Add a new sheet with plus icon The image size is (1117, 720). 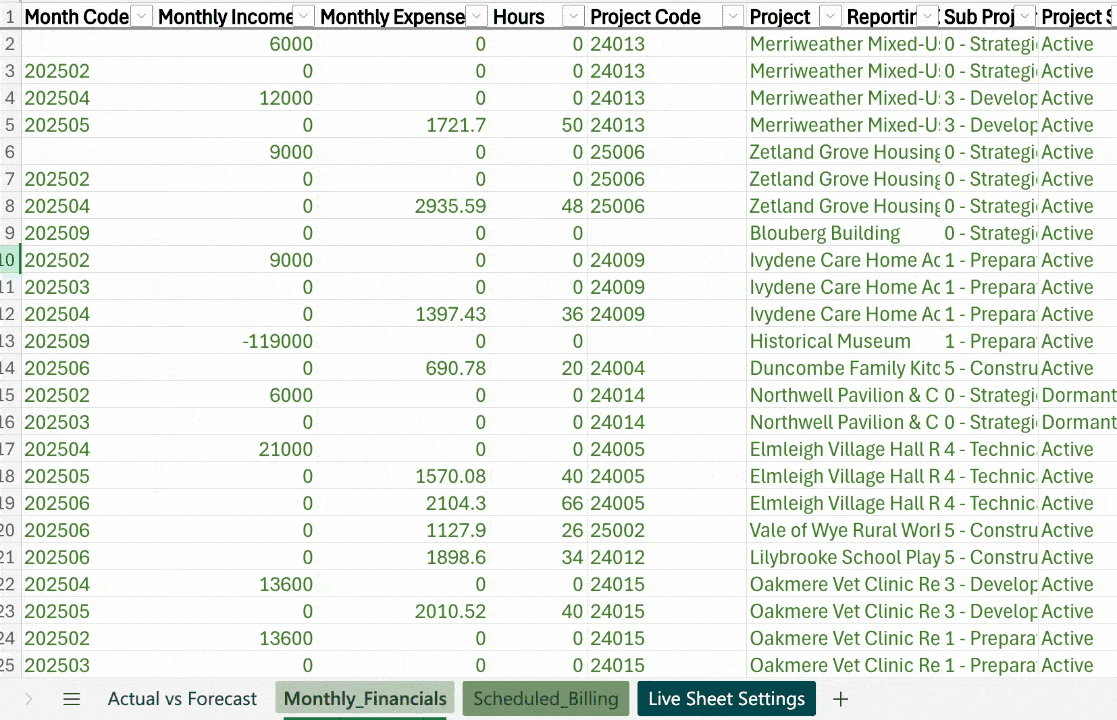[841, 699]
